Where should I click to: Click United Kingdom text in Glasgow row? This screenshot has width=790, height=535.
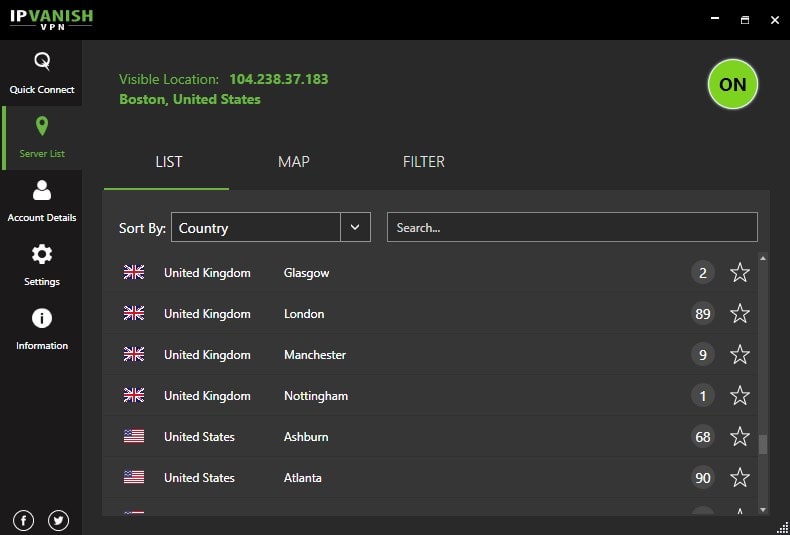click(x=207, y=273)
